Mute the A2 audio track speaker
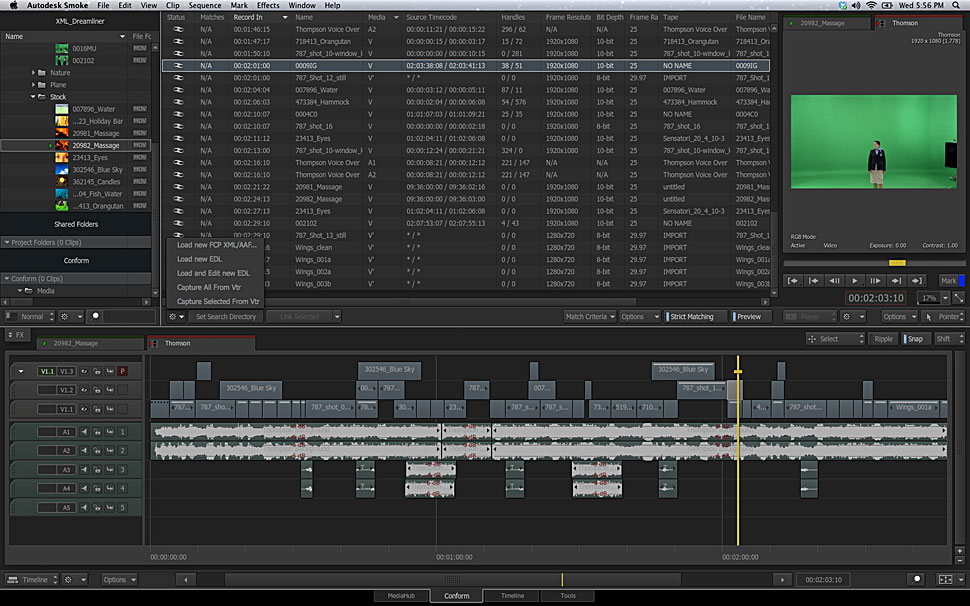The width and height of the screenshot is (970, 606). click(84, 451)
